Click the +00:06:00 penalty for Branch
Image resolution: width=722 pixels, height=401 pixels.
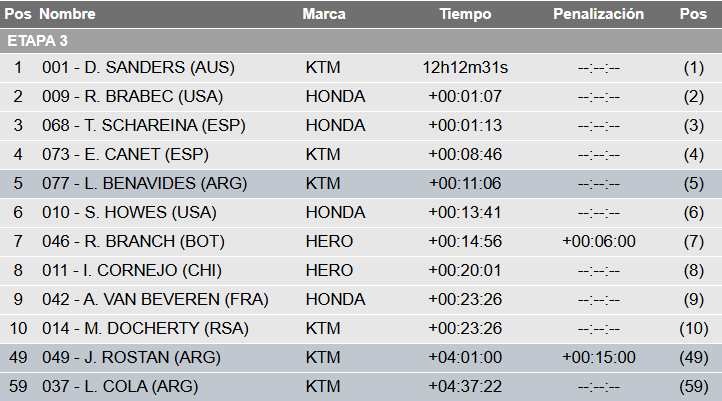pyautogui.click(x=598, y=242)
